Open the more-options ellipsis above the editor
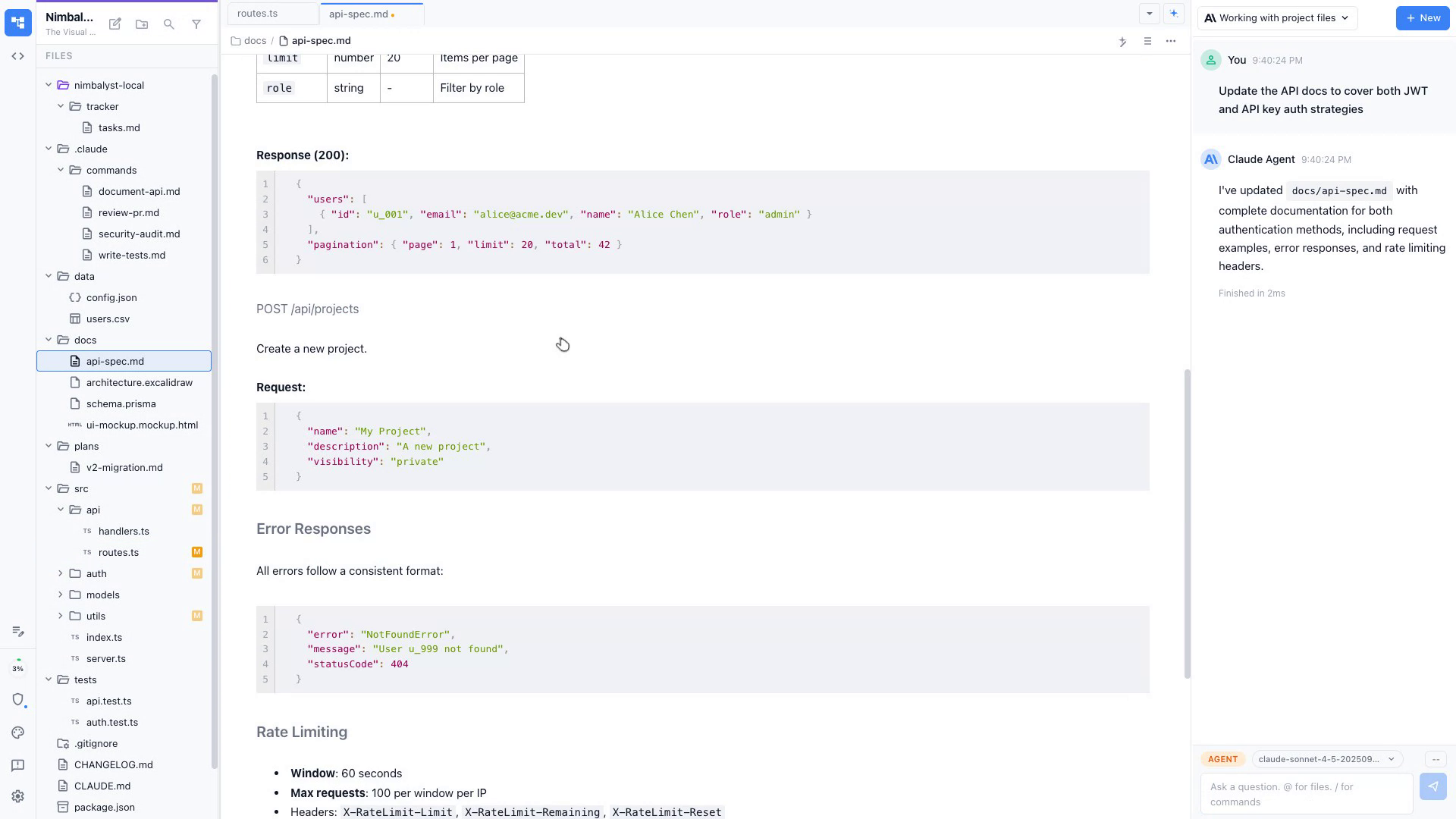This screenshot has width=1456, height=819. (1171, 41)
